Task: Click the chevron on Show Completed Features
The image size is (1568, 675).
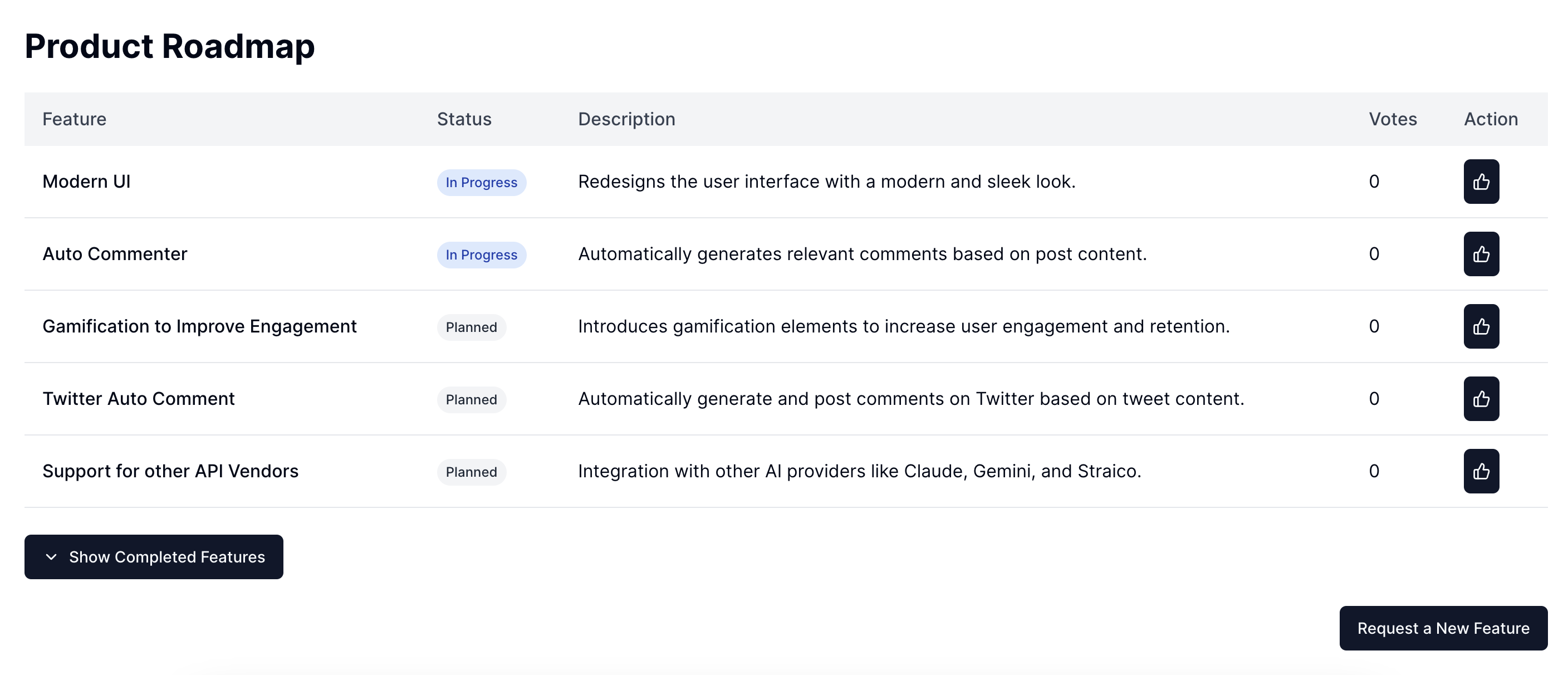Action: point(52,556)
